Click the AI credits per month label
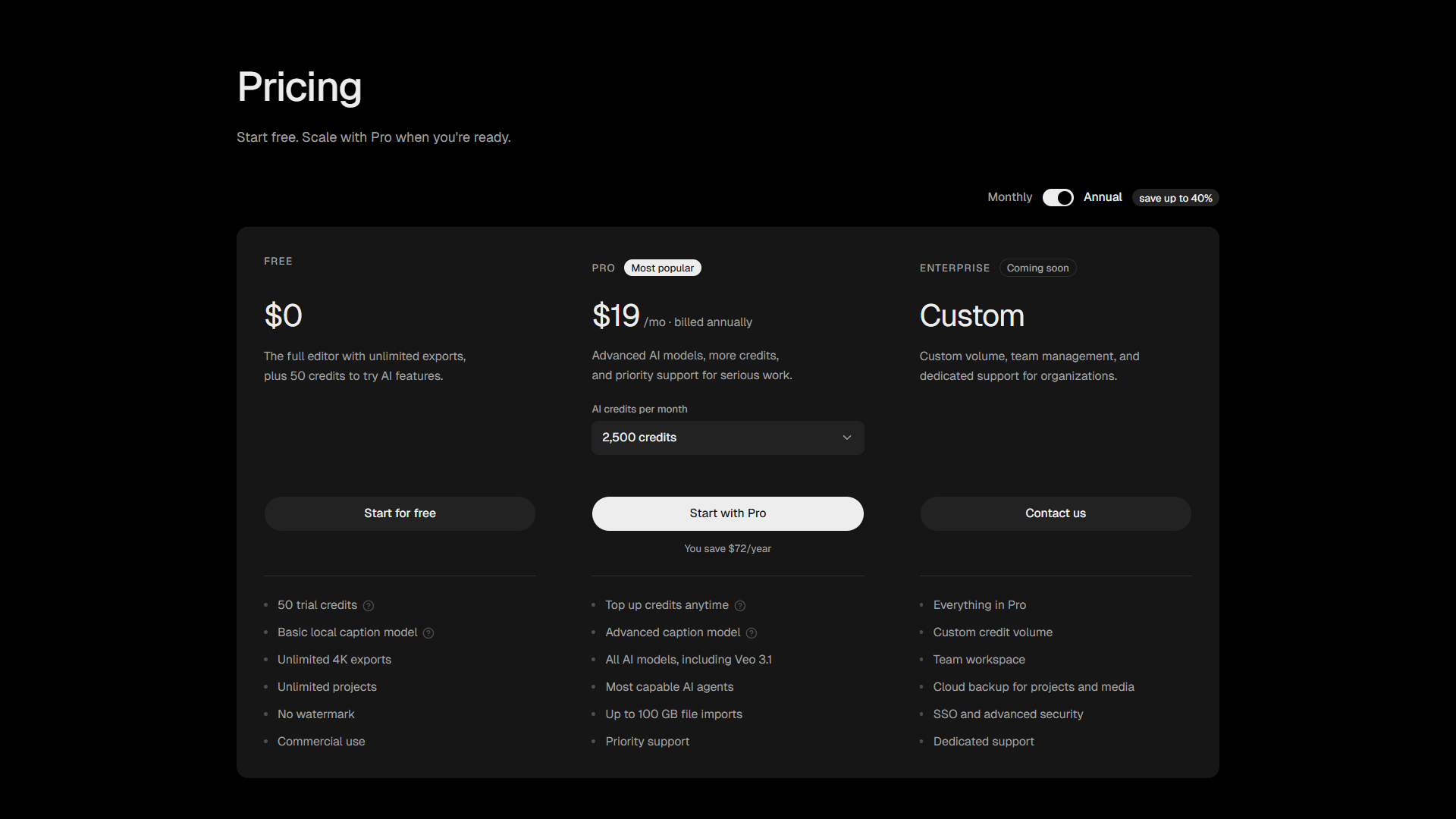The height and width of the screenshot is (819, 1456). pyautogui.click(x=639, y=409)
